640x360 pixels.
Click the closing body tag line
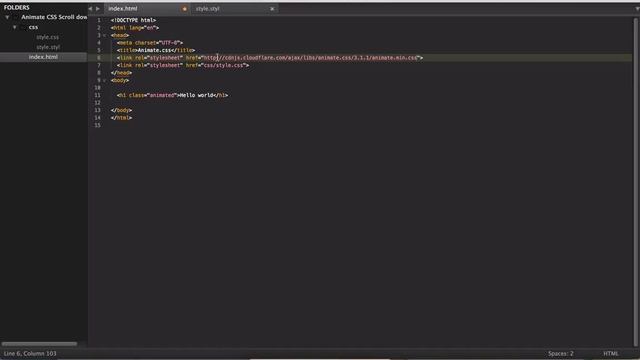click(x=121, y=110)
